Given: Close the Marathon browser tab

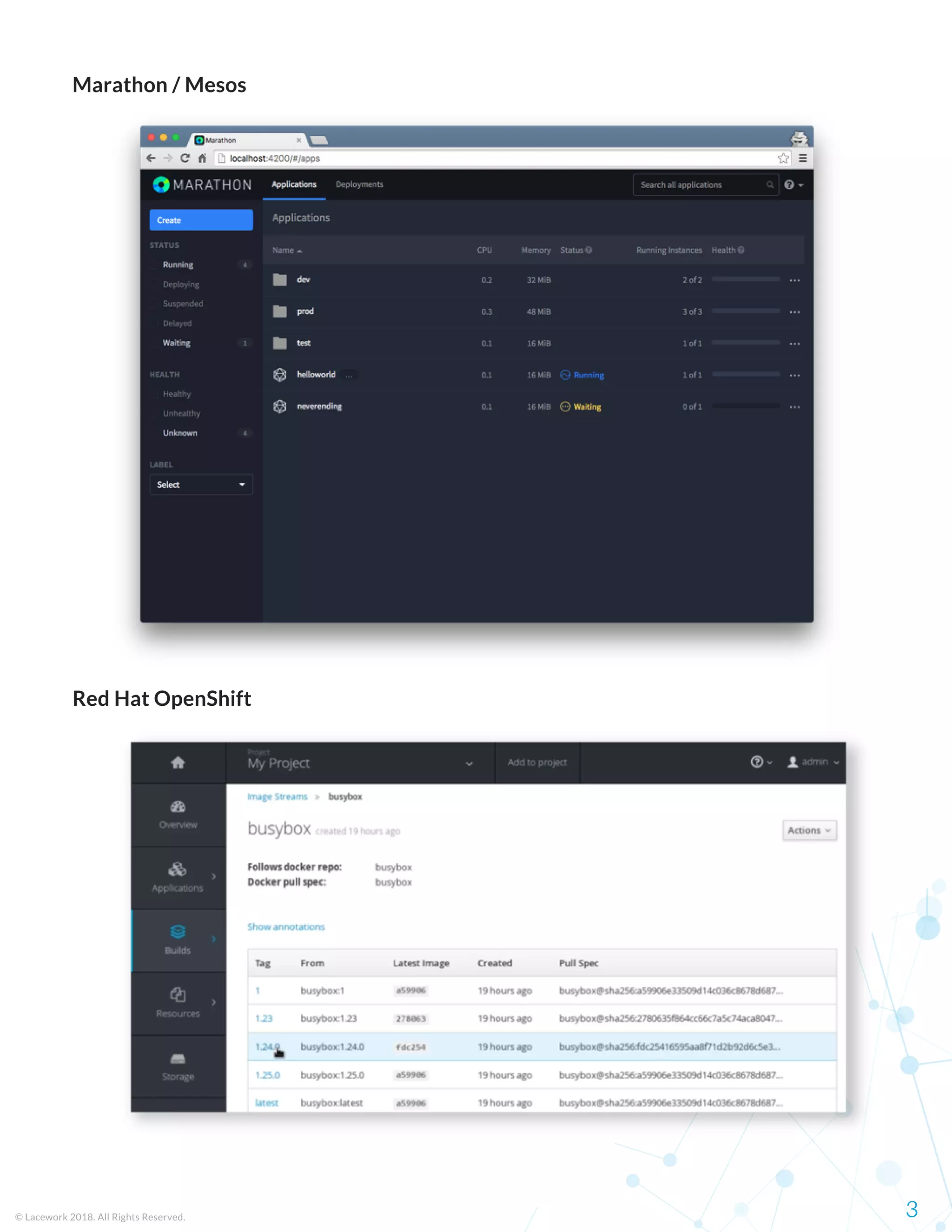Looking at the screenshot, I should click(298, 140).
